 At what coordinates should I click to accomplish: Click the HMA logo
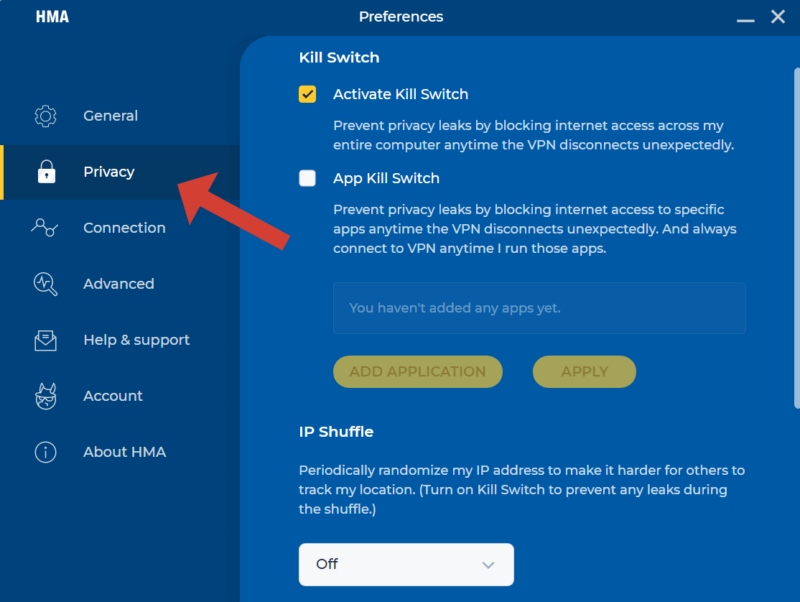coord(52,17)
